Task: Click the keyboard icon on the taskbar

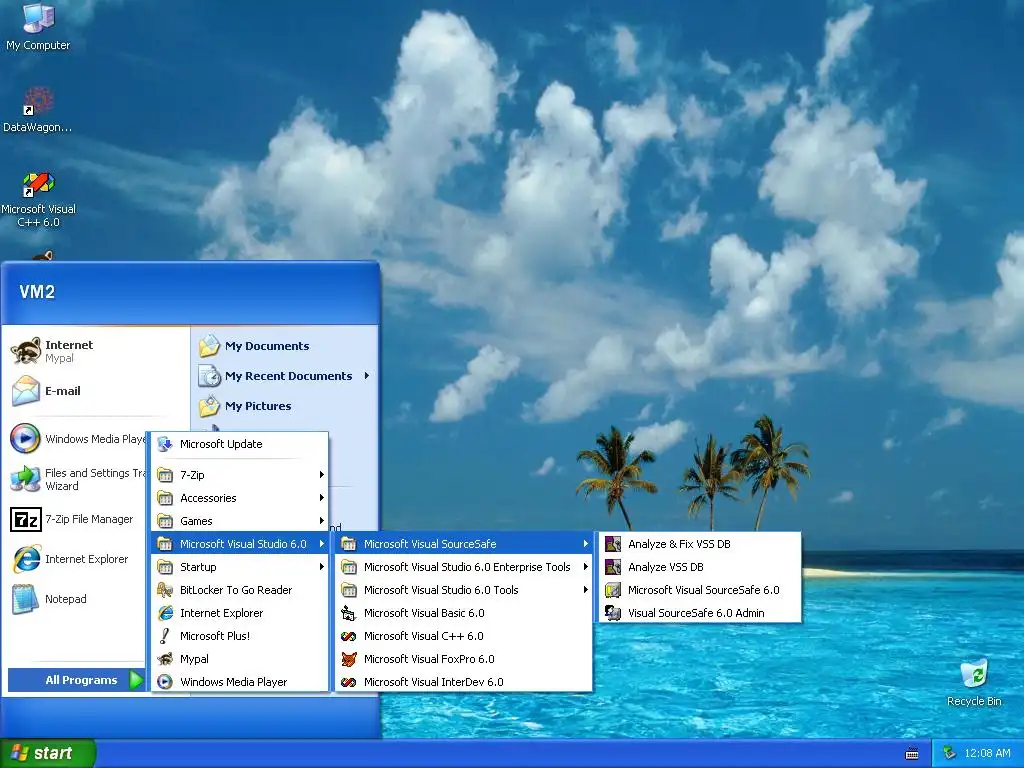Action: [912, 754]
